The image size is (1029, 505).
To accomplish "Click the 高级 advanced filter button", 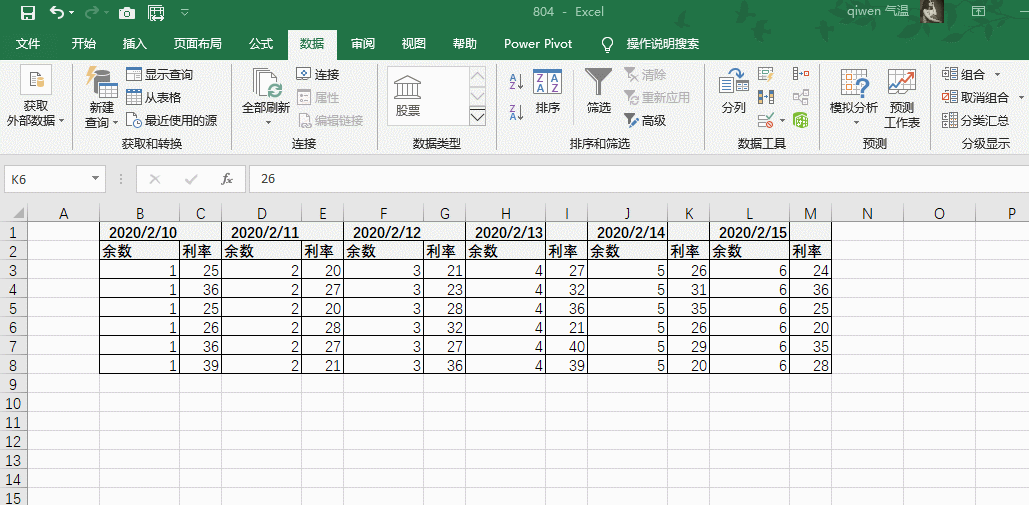I will tap(645, 120).
